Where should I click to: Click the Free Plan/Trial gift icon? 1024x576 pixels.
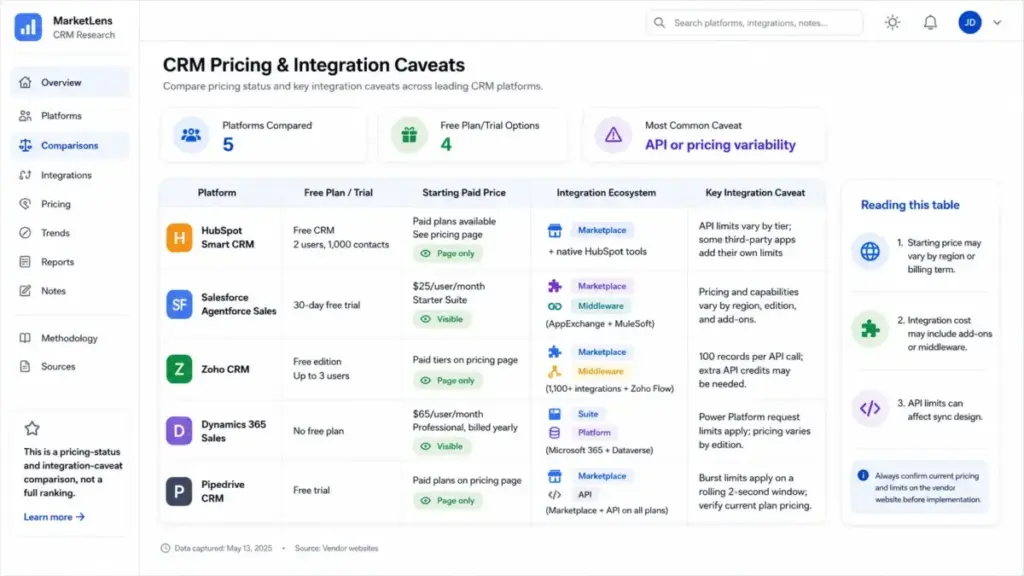point(409,135)
